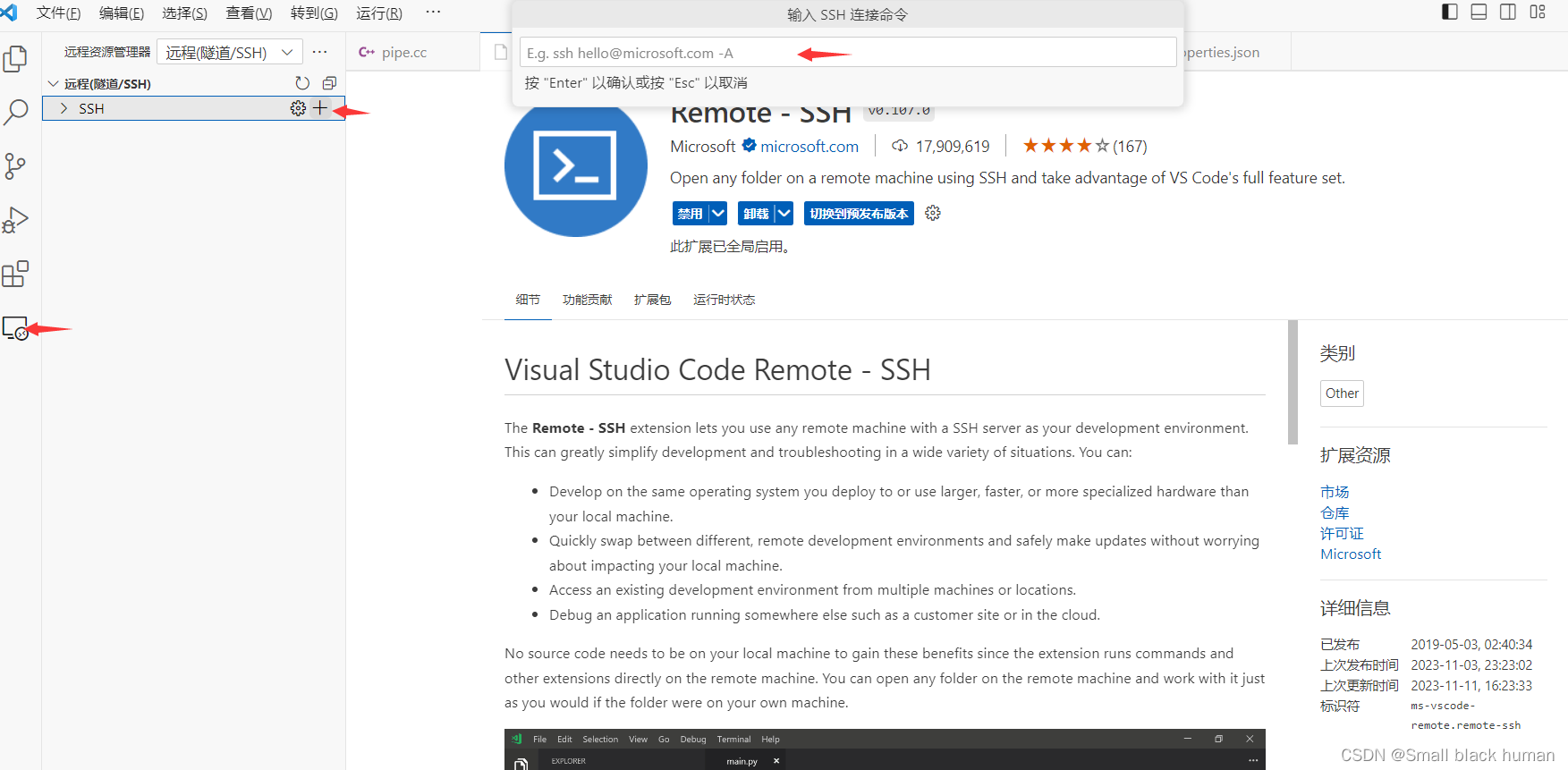Open the Explorer view in activity bar
Image resolution: width=1568 pixels, height=770 pixels.
[15, 59]
